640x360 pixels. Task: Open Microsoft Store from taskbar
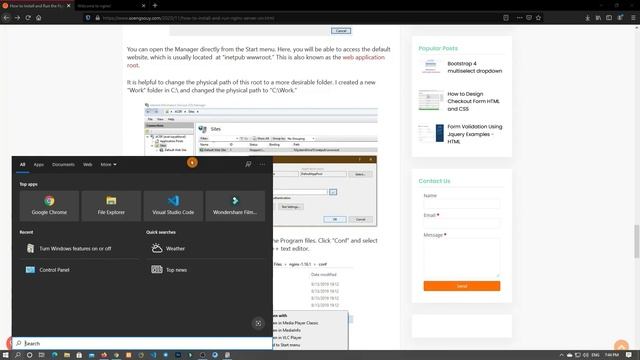79,355
